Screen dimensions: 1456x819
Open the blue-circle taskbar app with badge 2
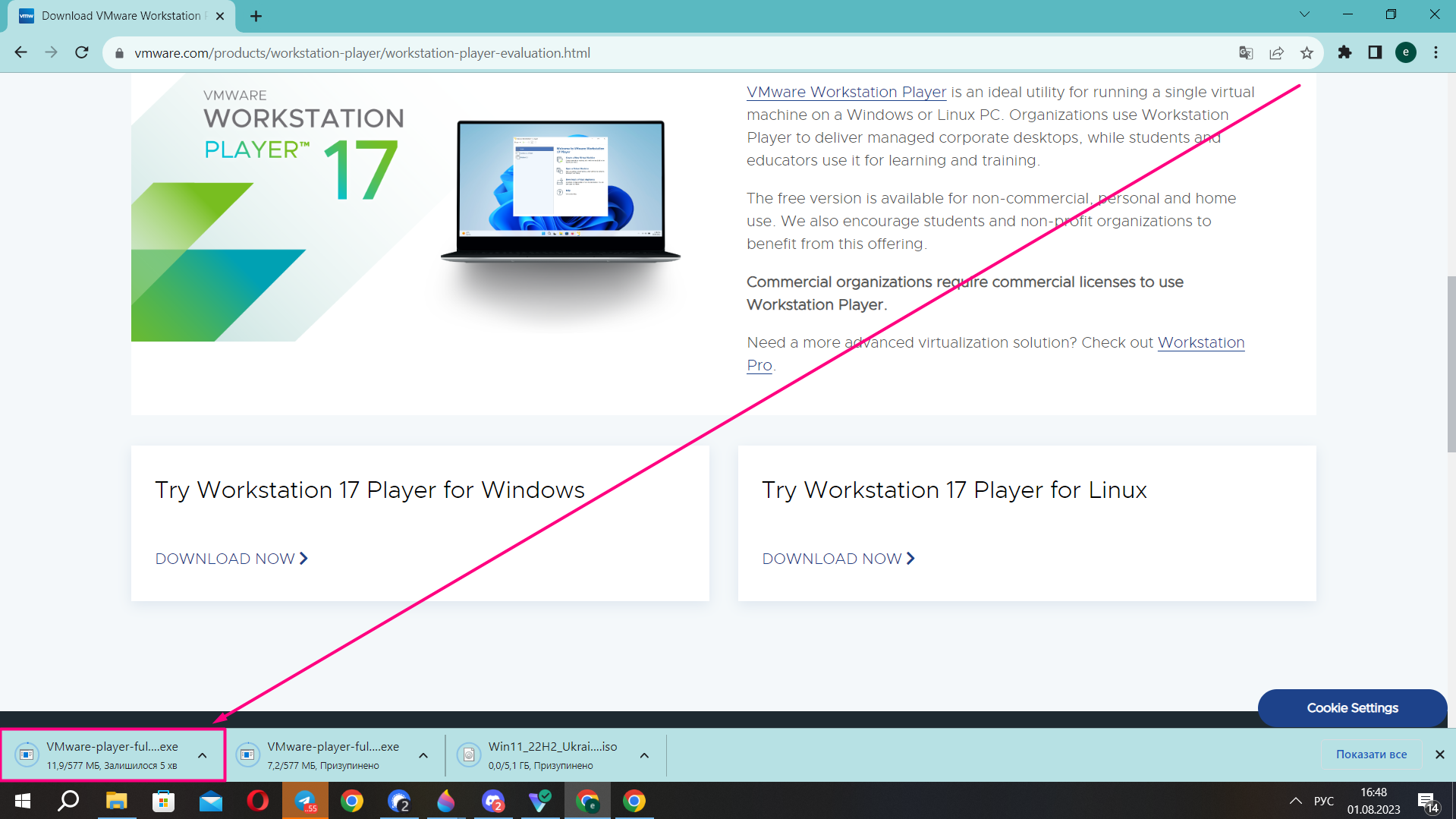click(399, 801)
